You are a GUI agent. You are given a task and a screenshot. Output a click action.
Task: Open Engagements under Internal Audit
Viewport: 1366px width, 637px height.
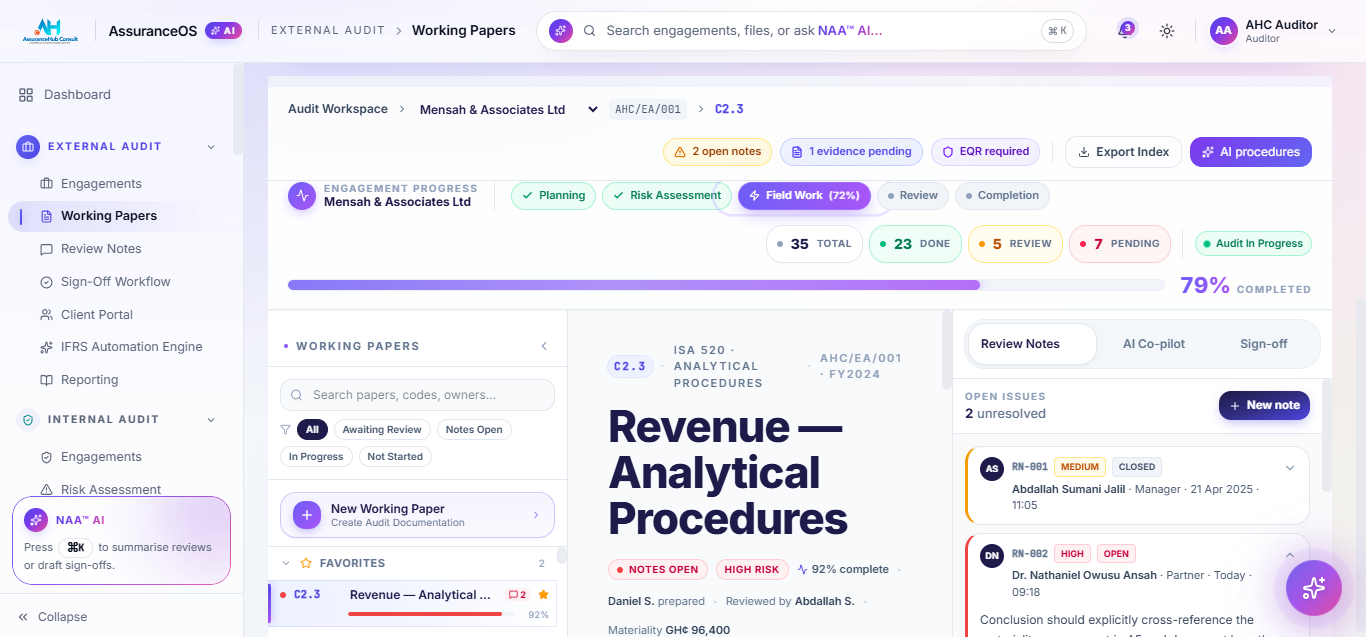tap(101, 457)
